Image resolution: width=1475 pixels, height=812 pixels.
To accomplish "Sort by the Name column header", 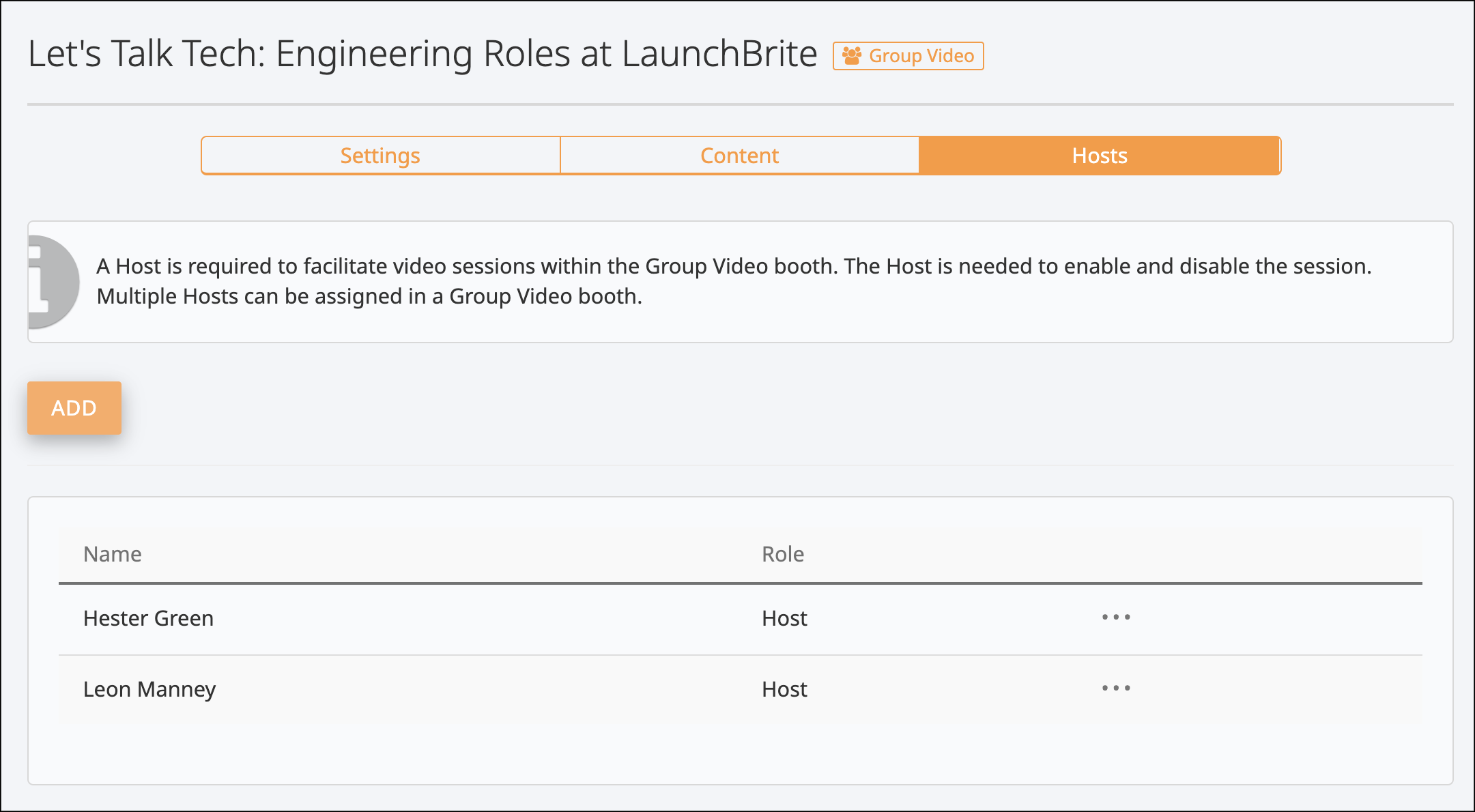I will [x=113, y=554].
